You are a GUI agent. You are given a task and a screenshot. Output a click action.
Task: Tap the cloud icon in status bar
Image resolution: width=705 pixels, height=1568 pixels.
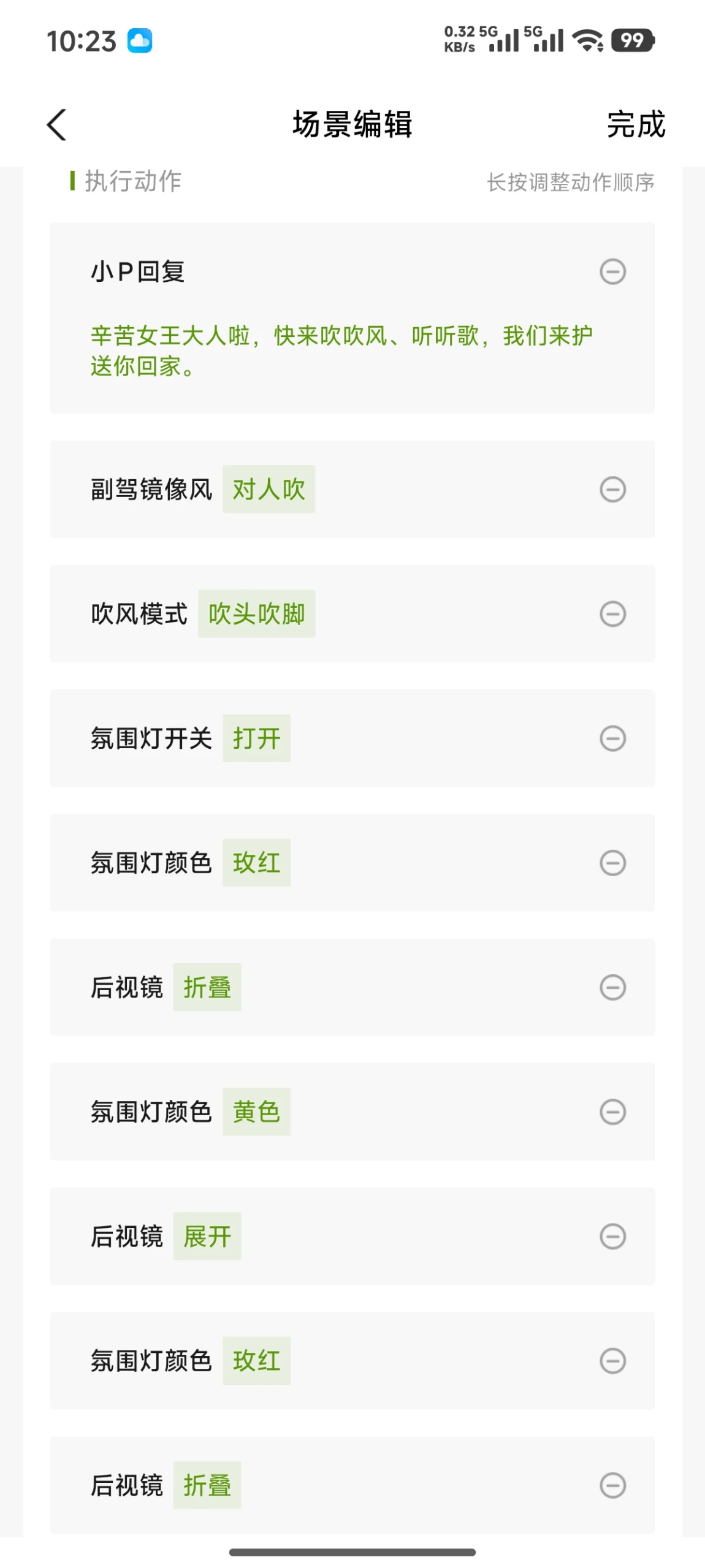pos(140,41)
